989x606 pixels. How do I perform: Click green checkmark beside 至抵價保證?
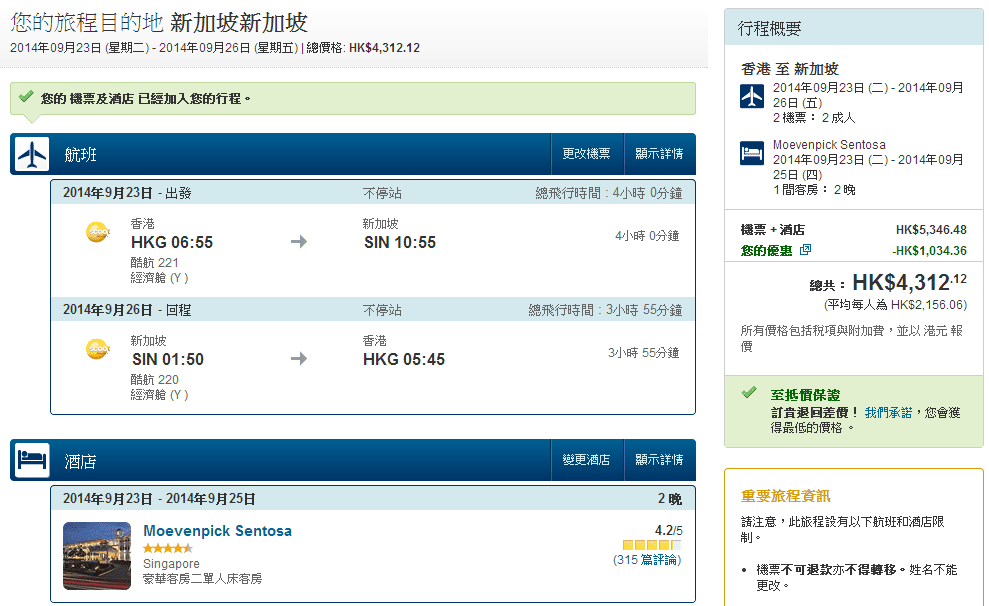point(749,393)
